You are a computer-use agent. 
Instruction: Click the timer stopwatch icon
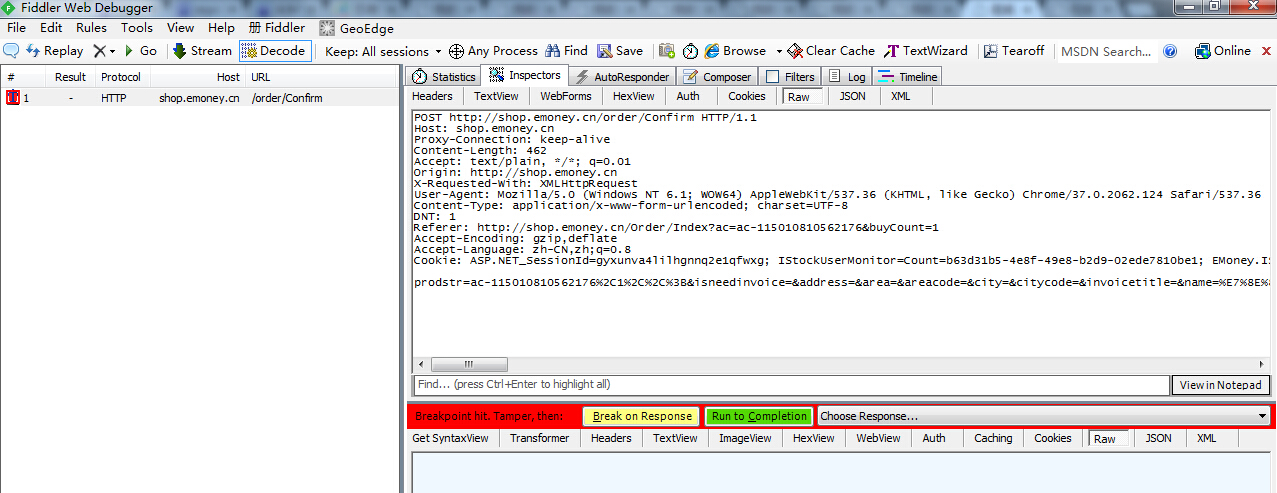(690, 51)
